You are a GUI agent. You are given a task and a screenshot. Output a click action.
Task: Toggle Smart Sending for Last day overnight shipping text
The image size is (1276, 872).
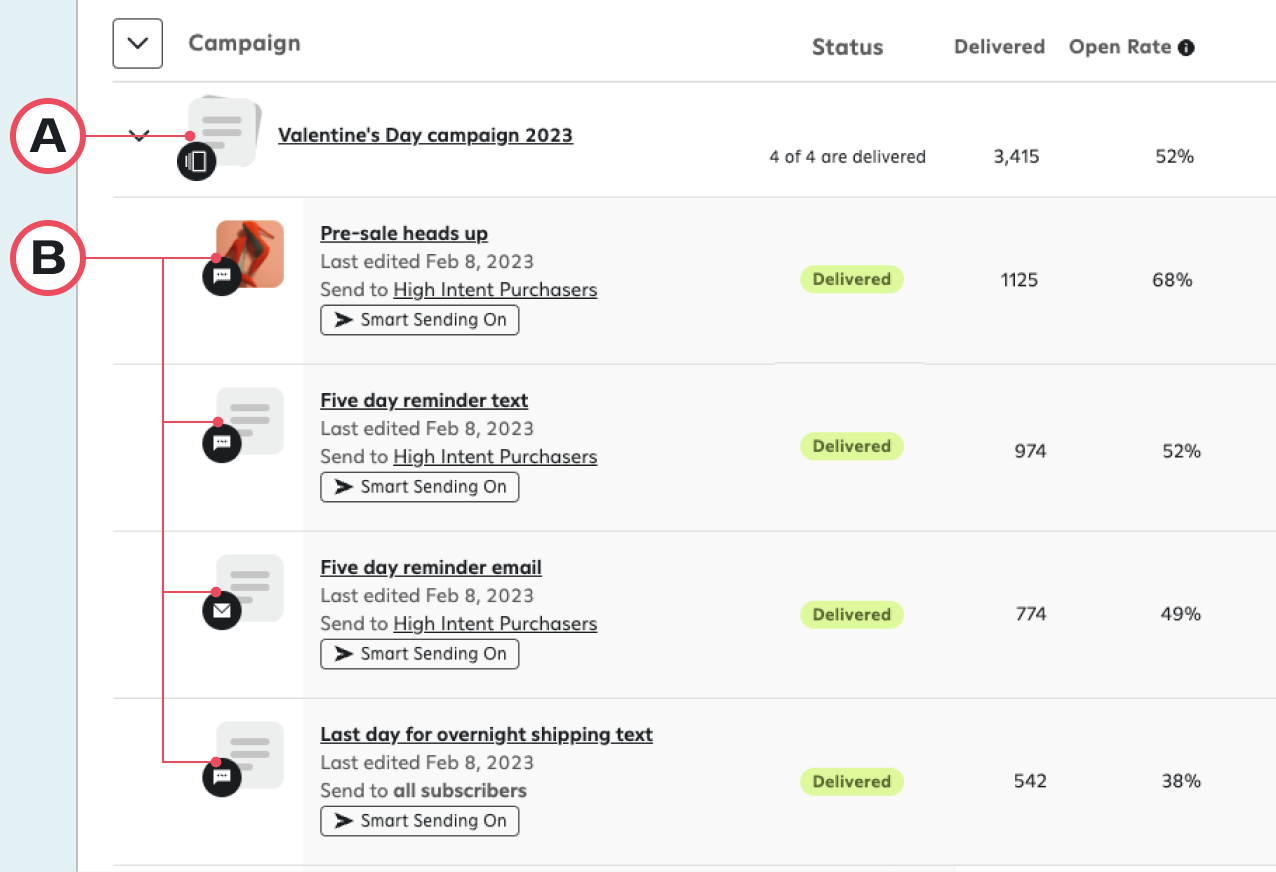click(419, 821)
